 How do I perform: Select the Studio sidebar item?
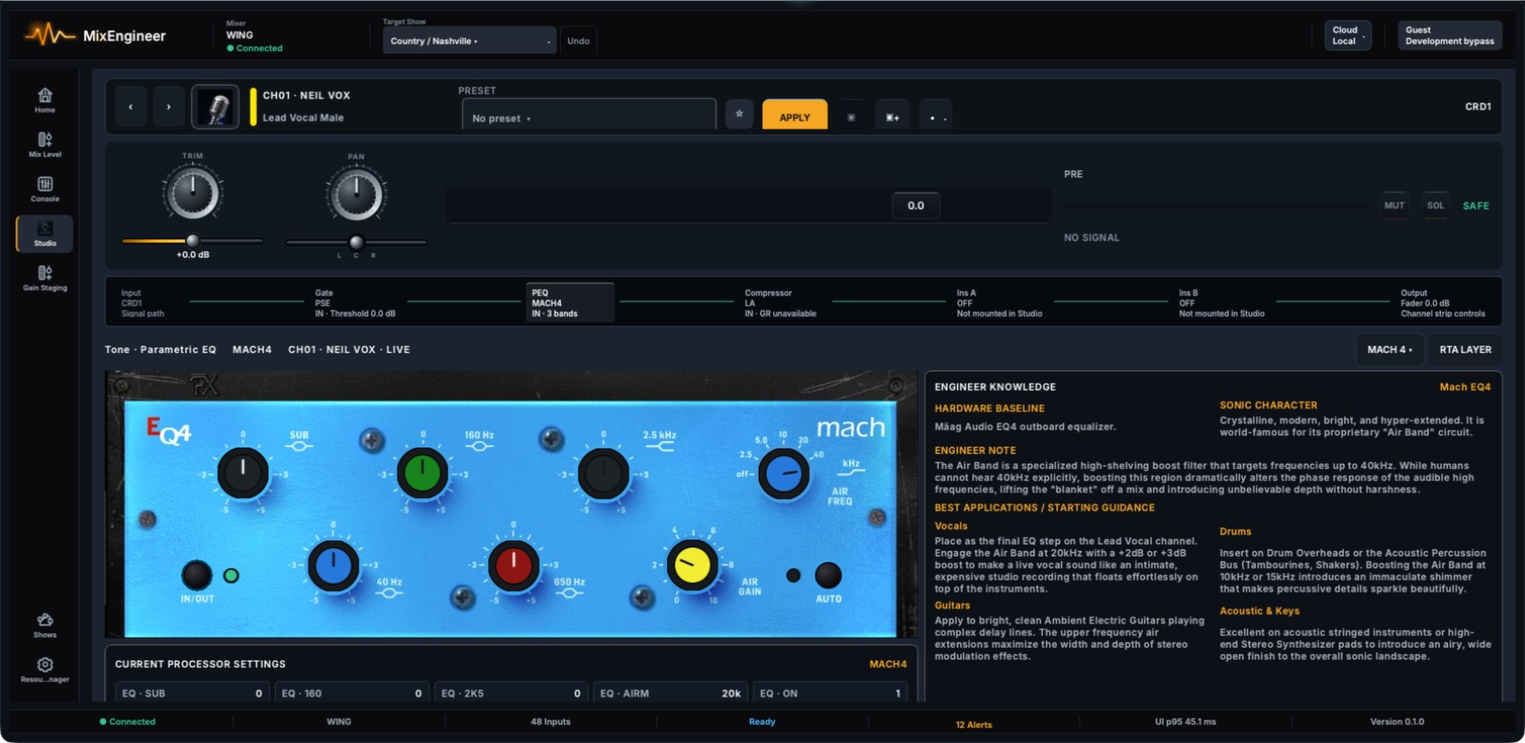coord(45,234)
